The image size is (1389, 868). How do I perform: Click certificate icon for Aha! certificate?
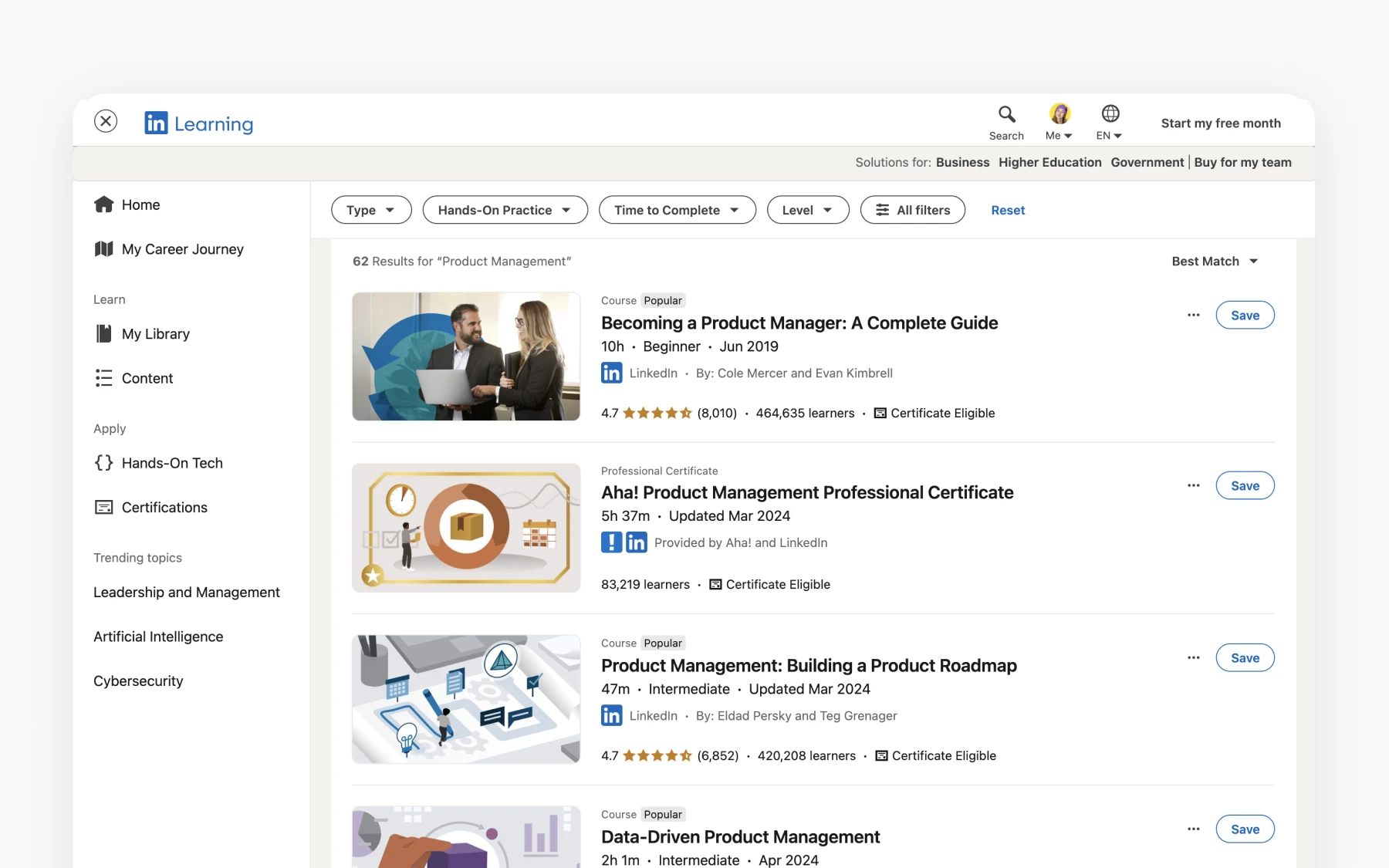point(715,585)
